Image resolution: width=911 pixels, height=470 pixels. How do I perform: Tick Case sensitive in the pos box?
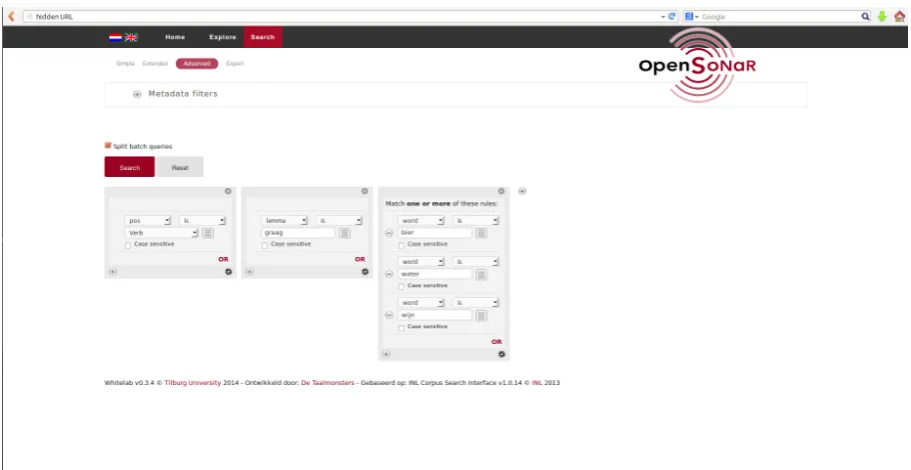pyautogui.click(x=128, y=246)
